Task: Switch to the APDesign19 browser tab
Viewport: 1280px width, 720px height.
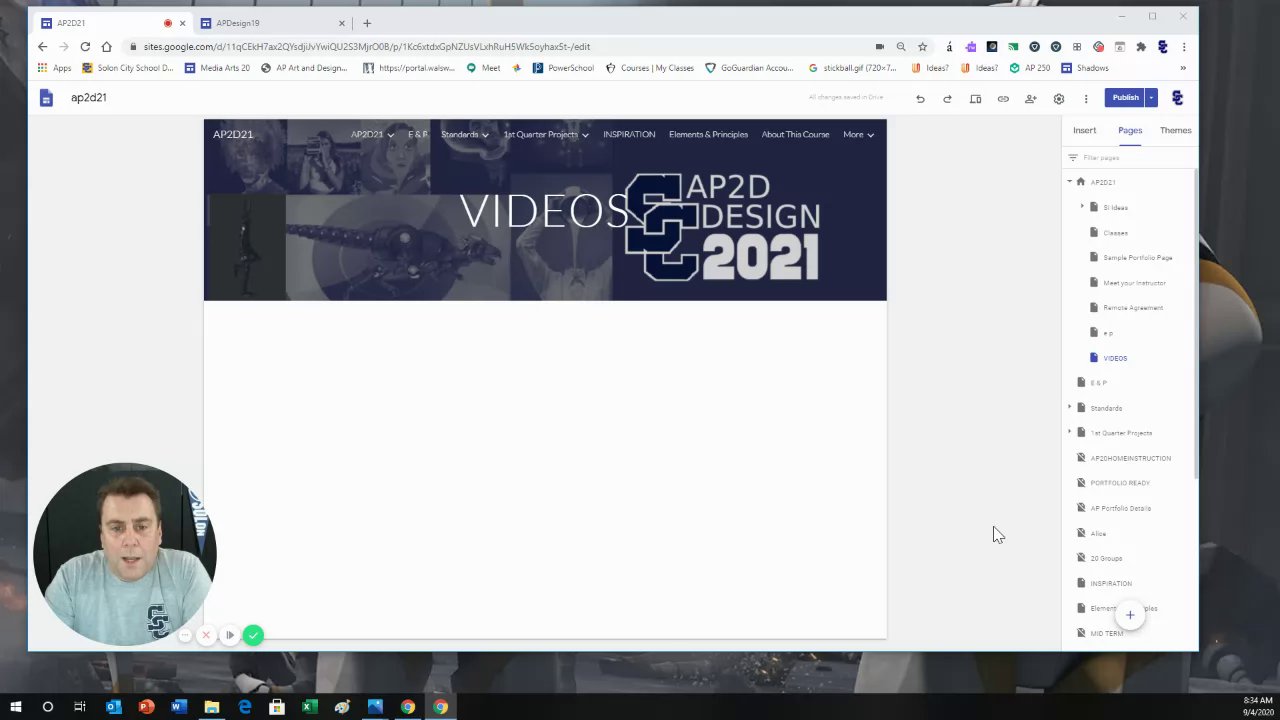Action: (x=270, y=23)
